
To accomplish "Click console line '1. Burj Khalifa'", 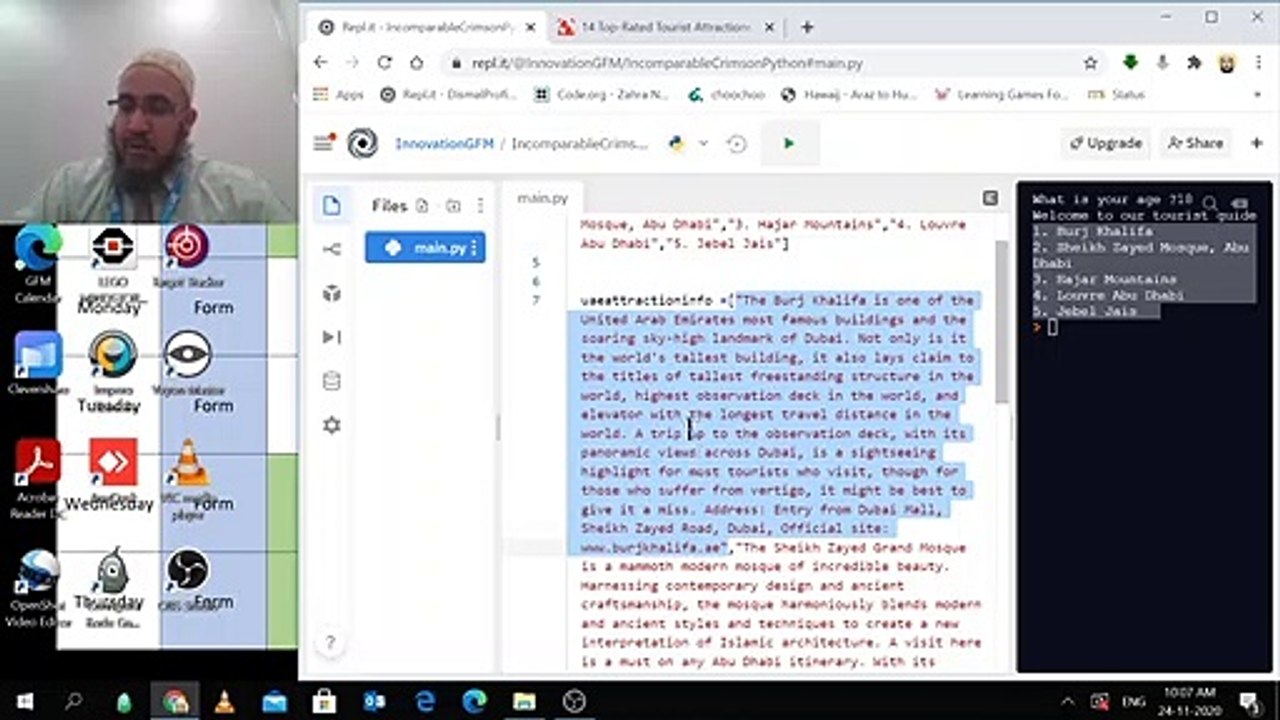I will [1093, 231].
